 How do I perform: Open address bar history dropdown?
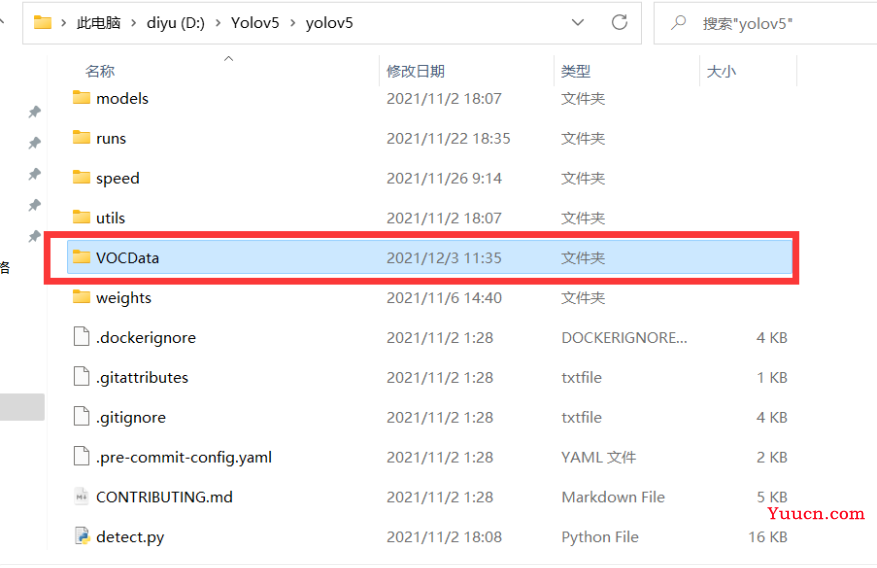(x=578, y=22)
